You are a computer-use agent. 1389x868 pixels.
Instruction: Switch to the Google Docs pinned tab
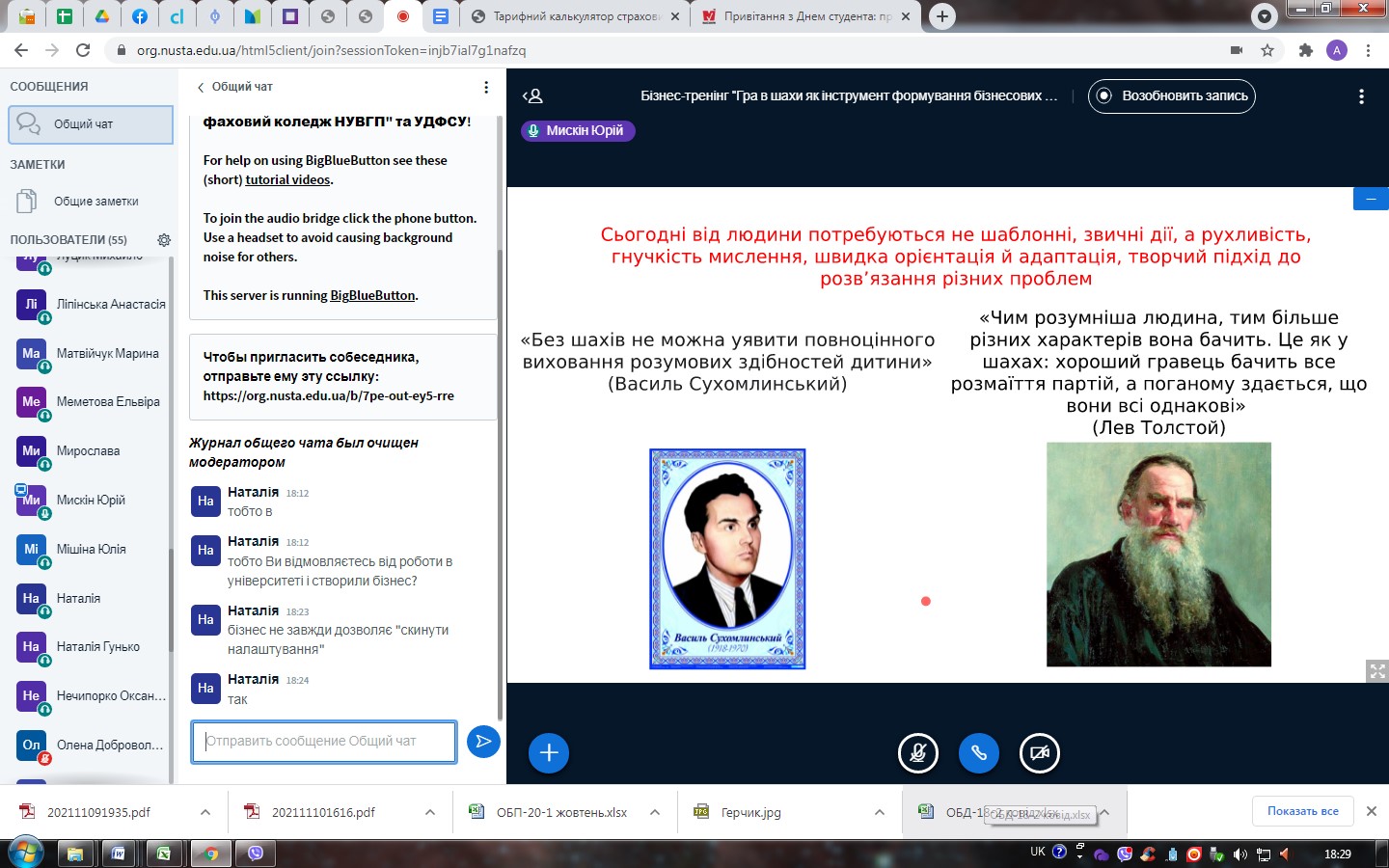point(440,16)
